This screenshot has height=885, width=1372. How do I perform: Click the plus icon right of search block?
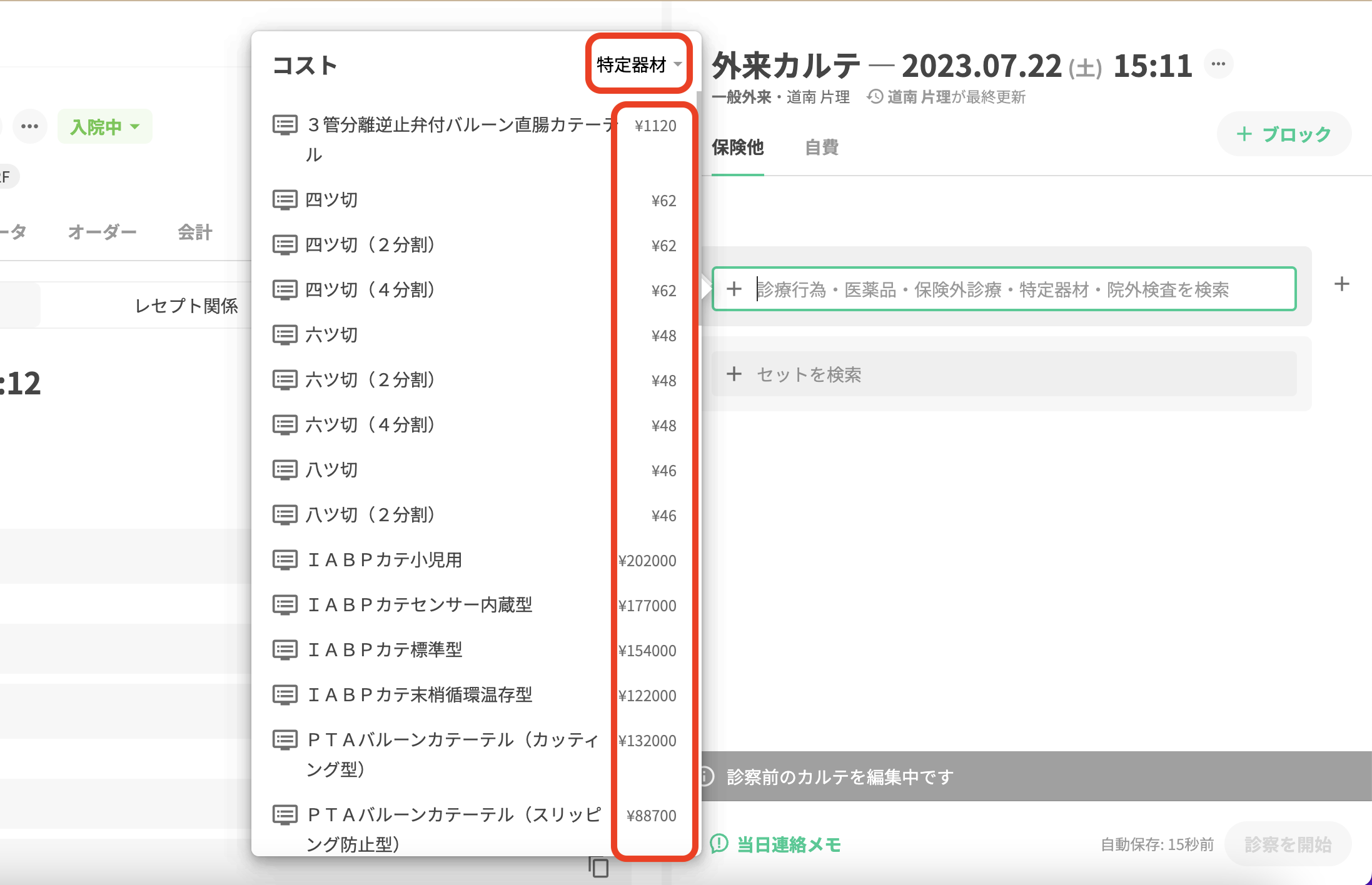tap(1341, 284)
